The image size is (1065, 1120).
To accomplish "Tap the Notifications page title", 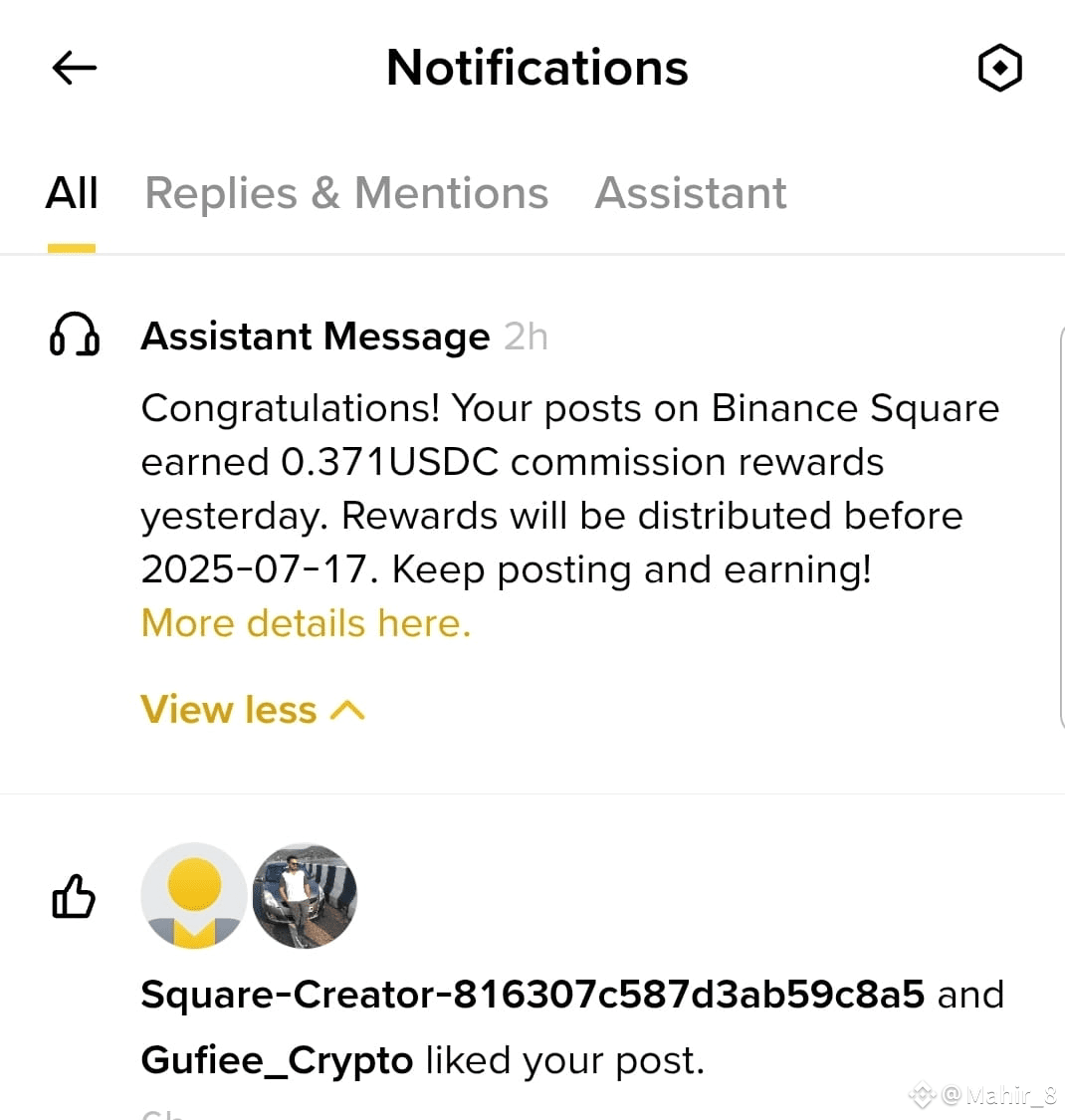I will pyautogui.click(x=537, y=68).
